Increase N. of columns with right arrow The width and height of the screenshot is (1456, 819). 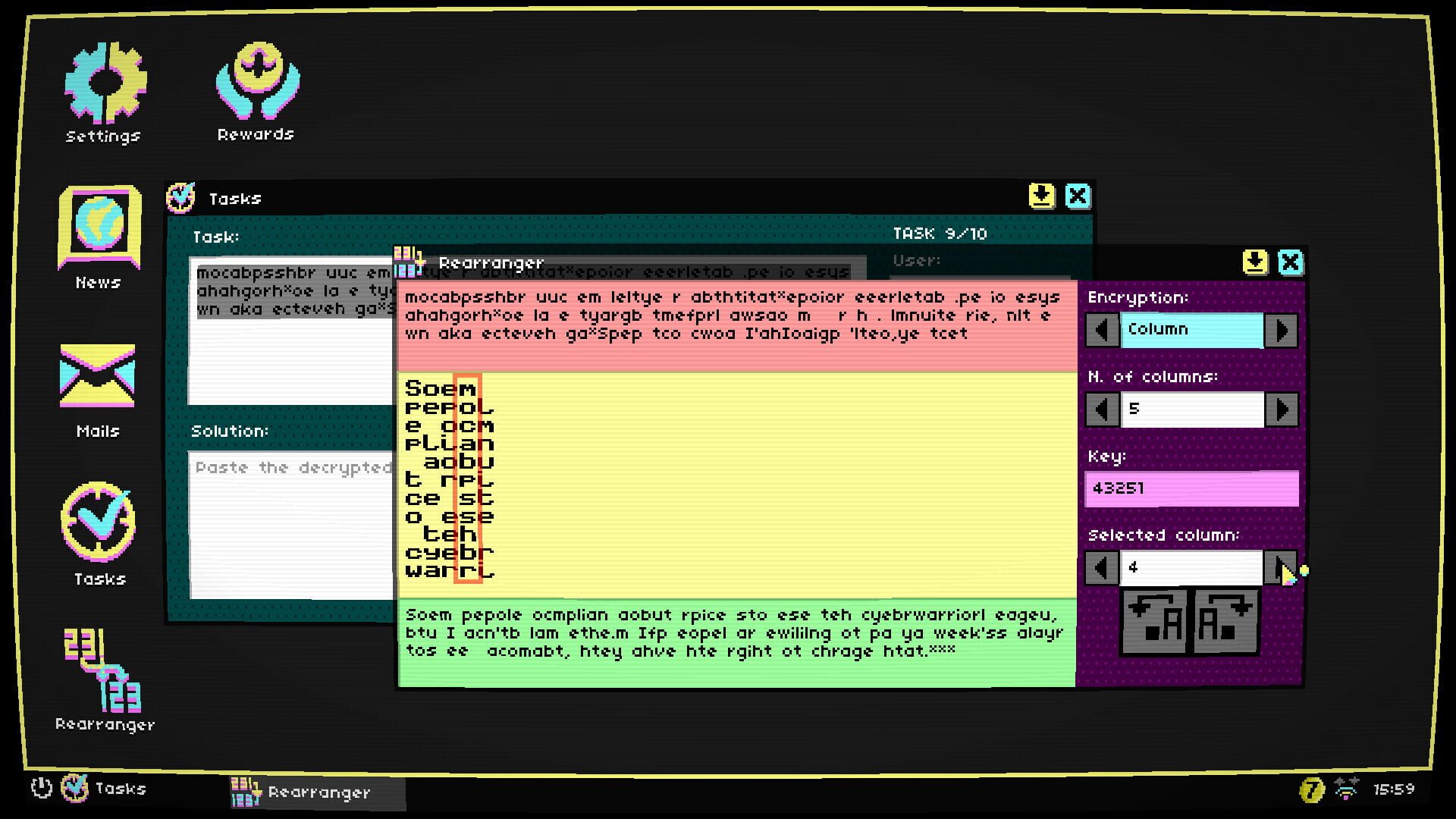tap(1282, 409)
